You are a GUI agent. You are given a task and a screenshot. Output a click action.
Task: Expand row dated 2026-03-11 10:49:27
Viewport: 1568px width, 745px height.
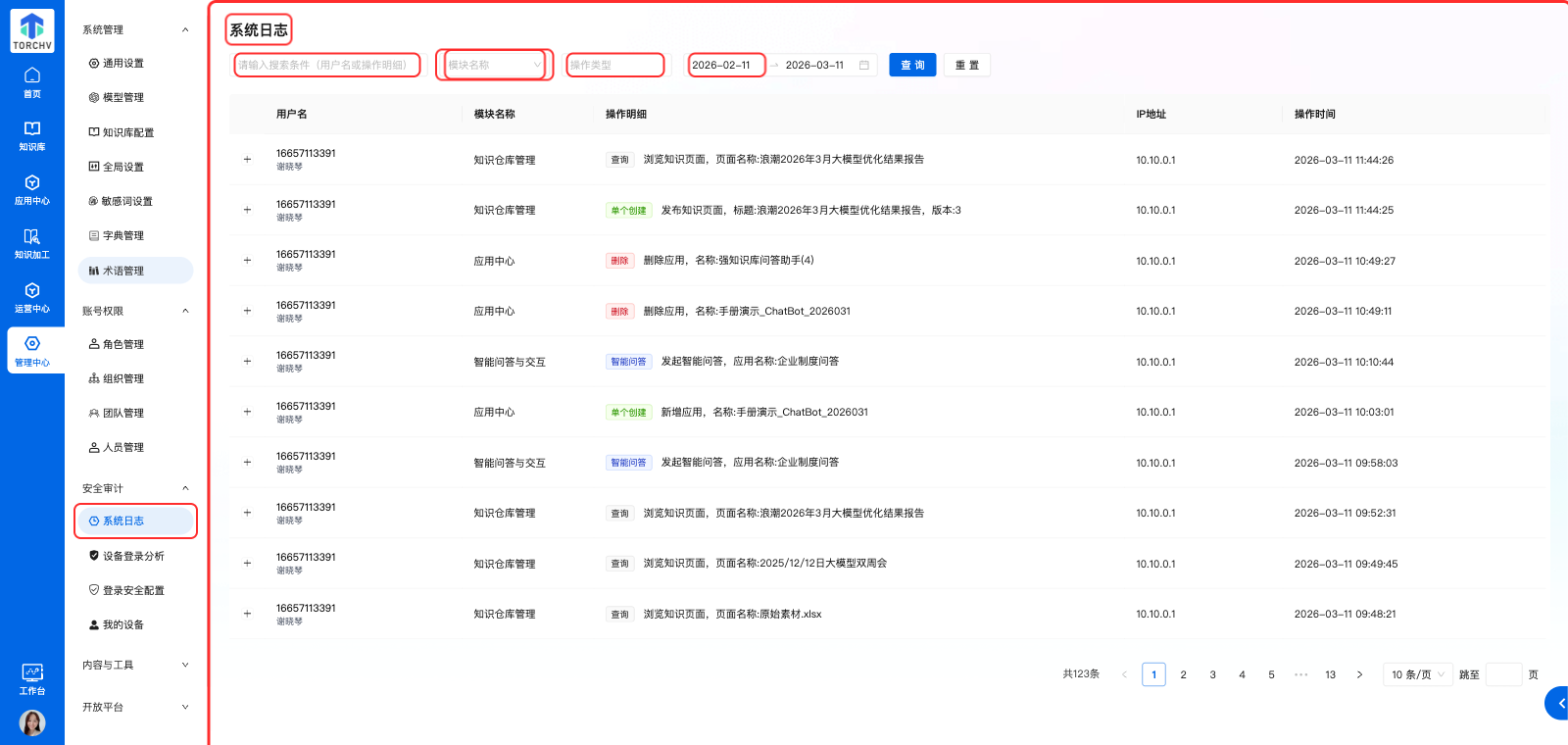click(x=247, y=261)
